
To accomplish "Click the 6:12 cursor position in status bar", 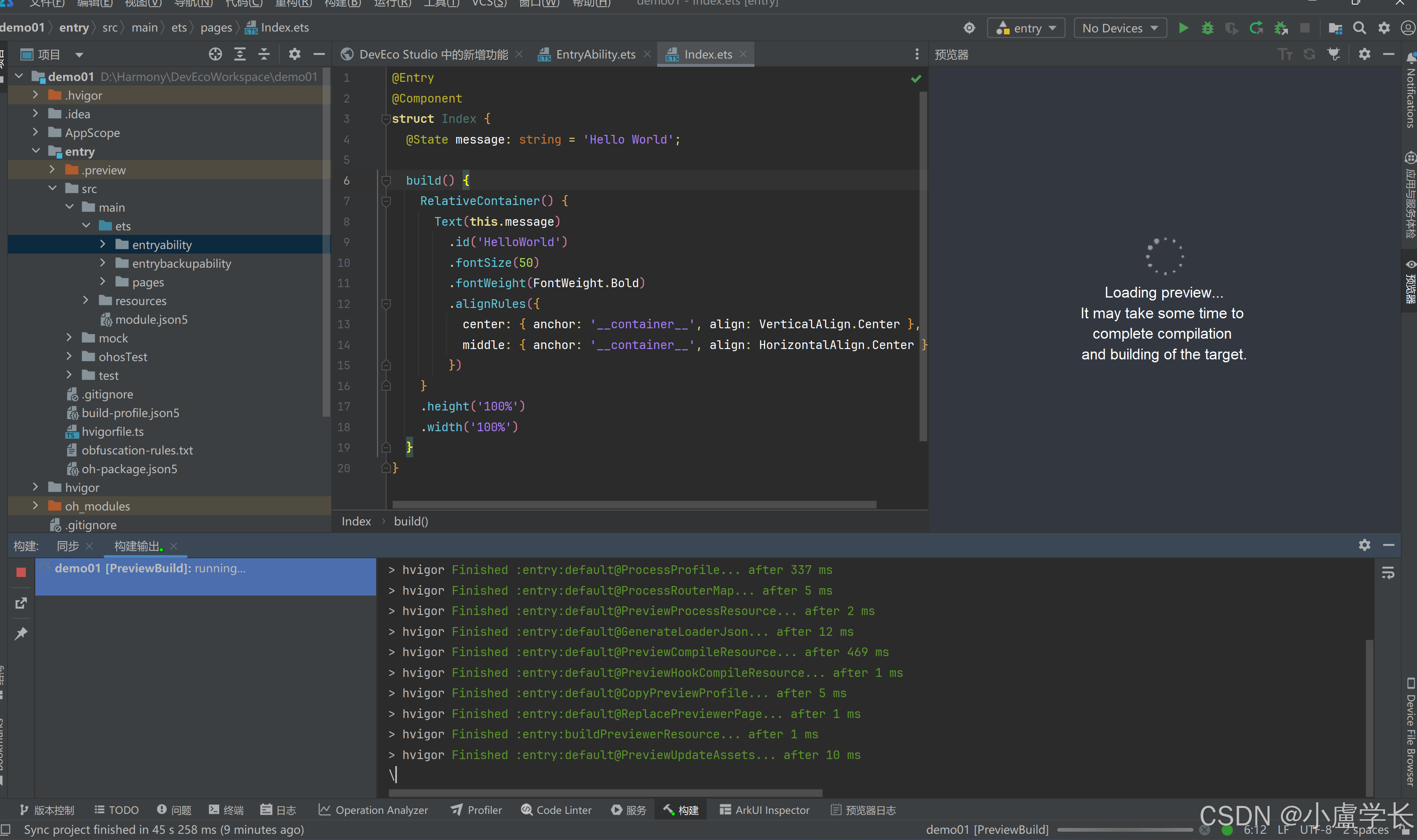I will (x=1255, y=830).
